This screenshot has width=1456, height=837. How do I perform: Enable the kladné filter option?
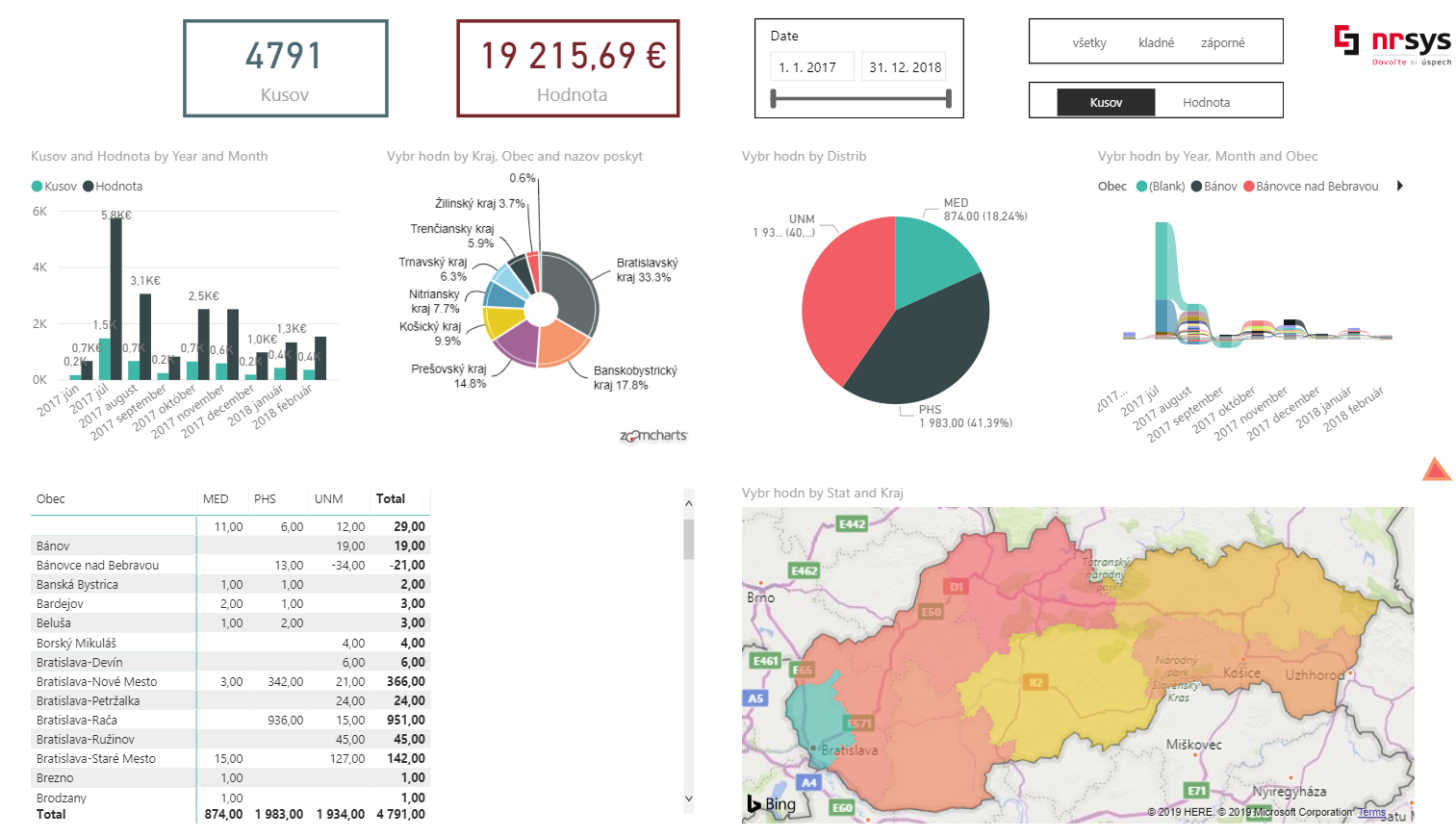pyautogui.click(x=1156, y=41)
